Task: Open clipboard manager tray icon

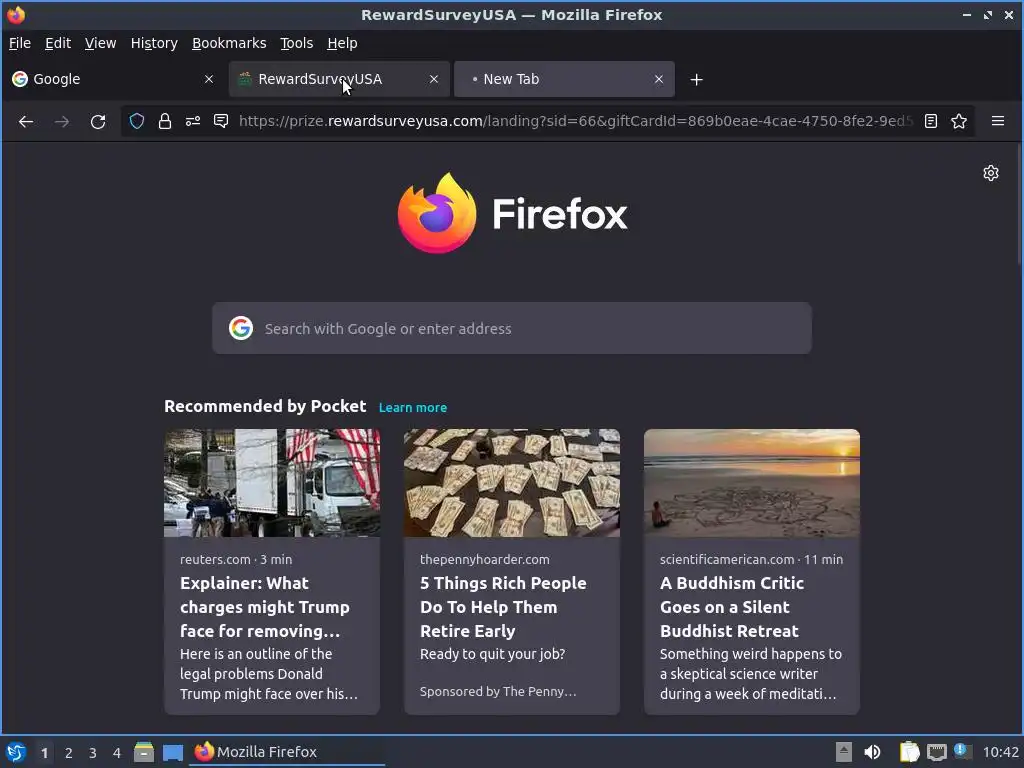Action: (909, 752)
